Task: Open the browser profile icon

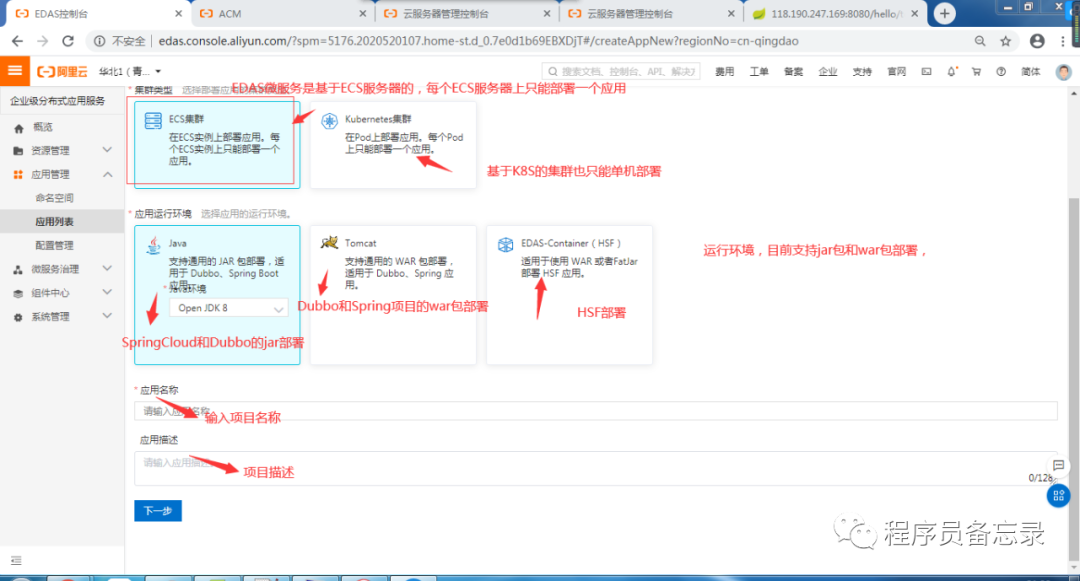Action: click(1037, 41)
